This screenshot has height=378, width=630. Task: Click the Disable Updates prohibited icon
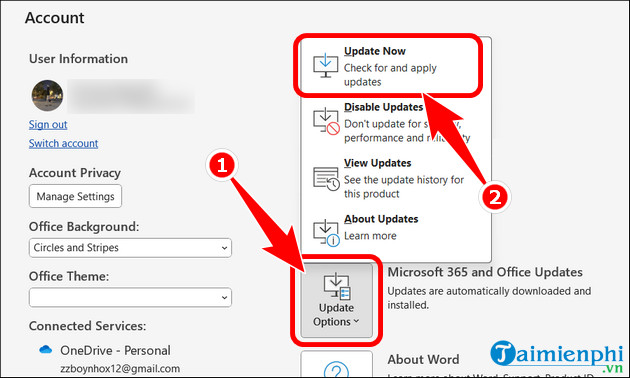[326, 121]
